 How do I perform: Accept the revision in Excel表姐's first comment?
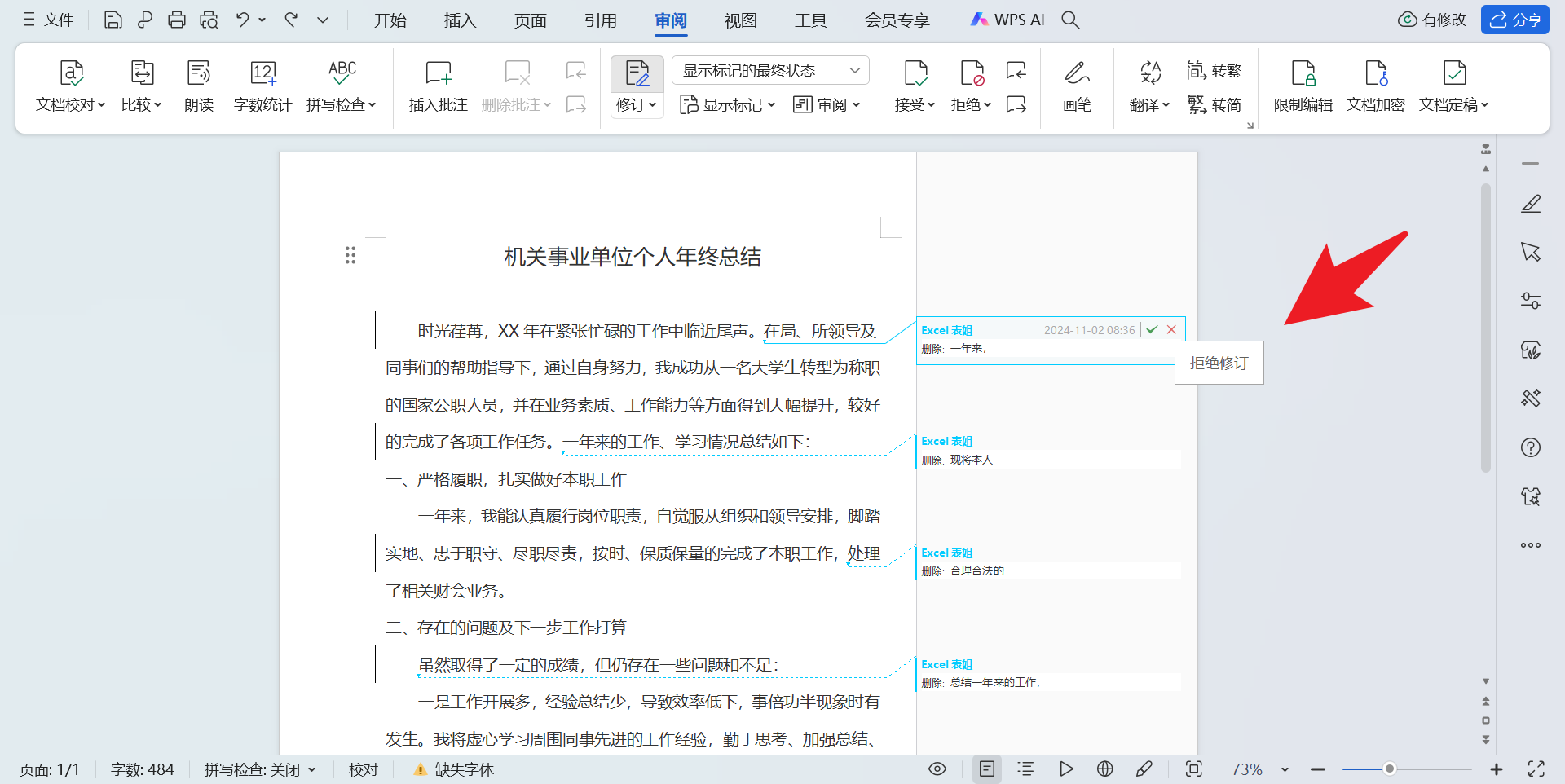(1152, 329)
